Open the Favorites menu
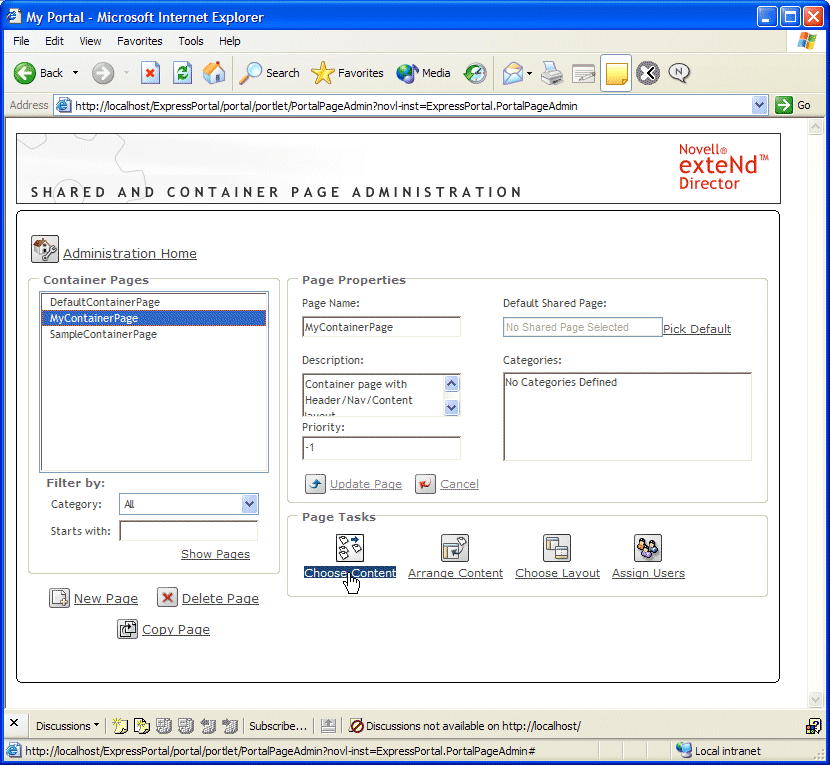The height and width of the screenshot is (765, 830). pos(139,41)
